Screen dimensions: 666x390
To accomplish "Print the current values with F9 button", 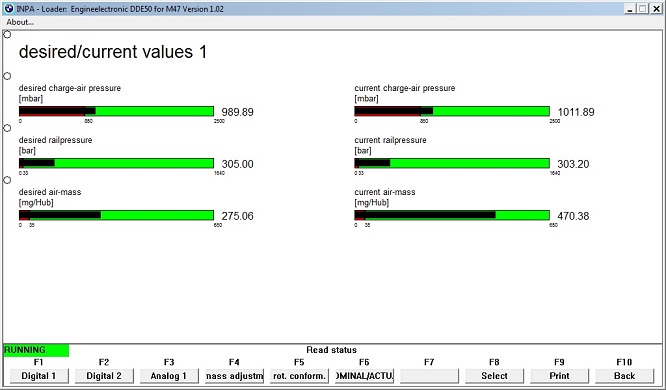I will click(559, 376).
